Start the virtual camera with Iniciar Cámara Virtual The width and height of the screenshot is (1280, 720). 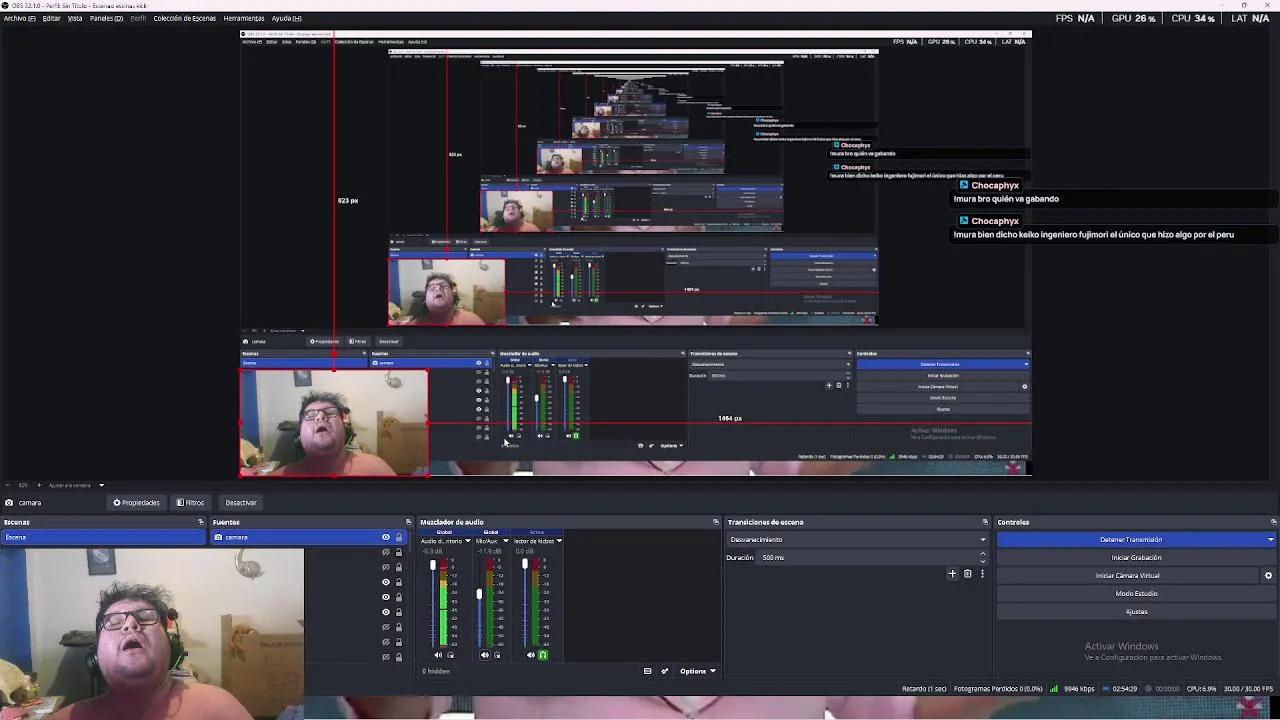point(1127,575)
